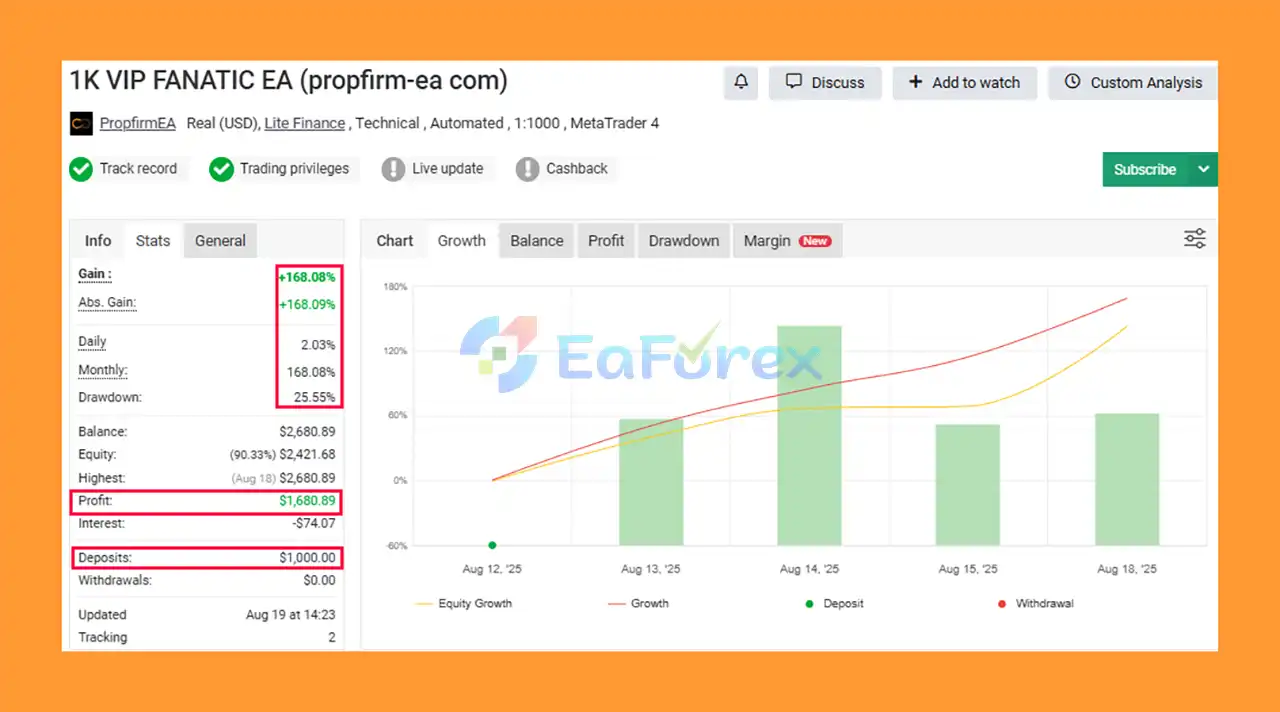1280x712 pixels.
Task: Click the PropfirmEA avatar logo
Action: click(x=81, y=124)
